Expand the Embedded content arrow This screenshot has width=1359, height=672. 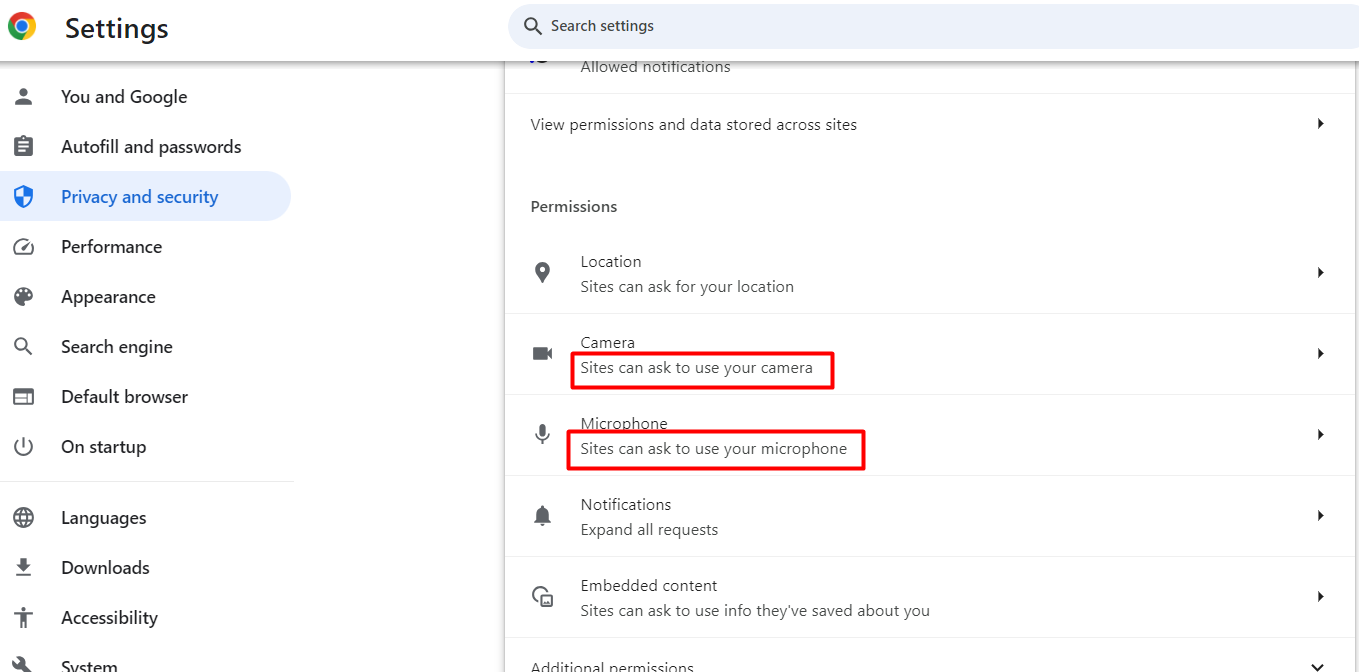click(1320, 597)
